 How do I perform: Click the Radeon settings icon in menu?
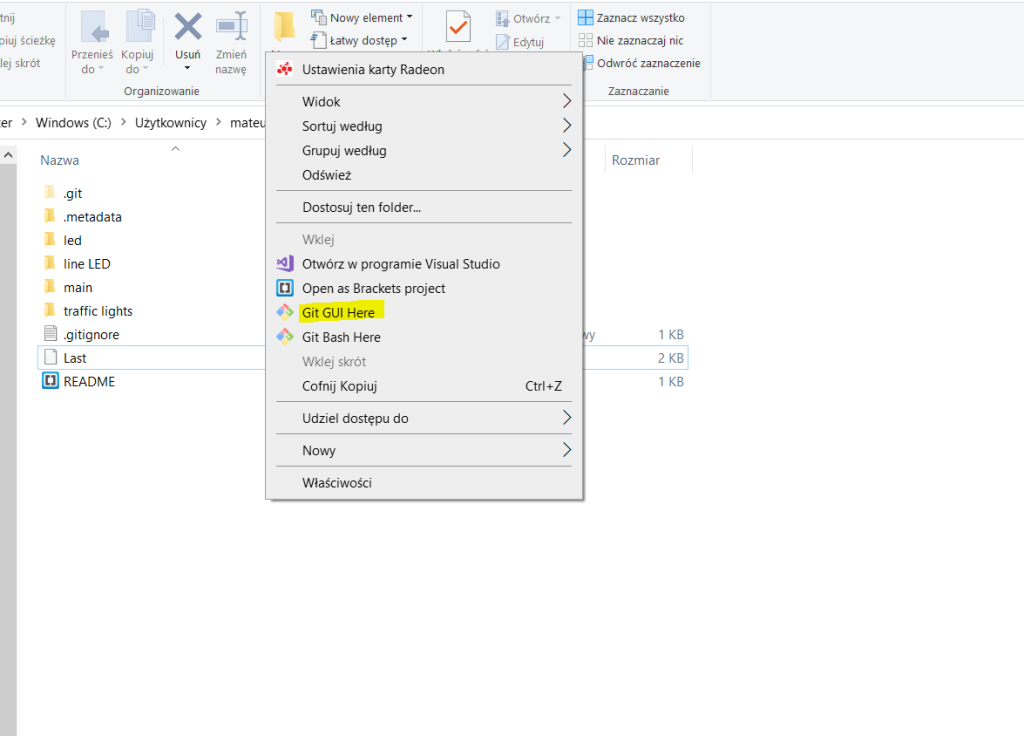click(x=285, y=69)
